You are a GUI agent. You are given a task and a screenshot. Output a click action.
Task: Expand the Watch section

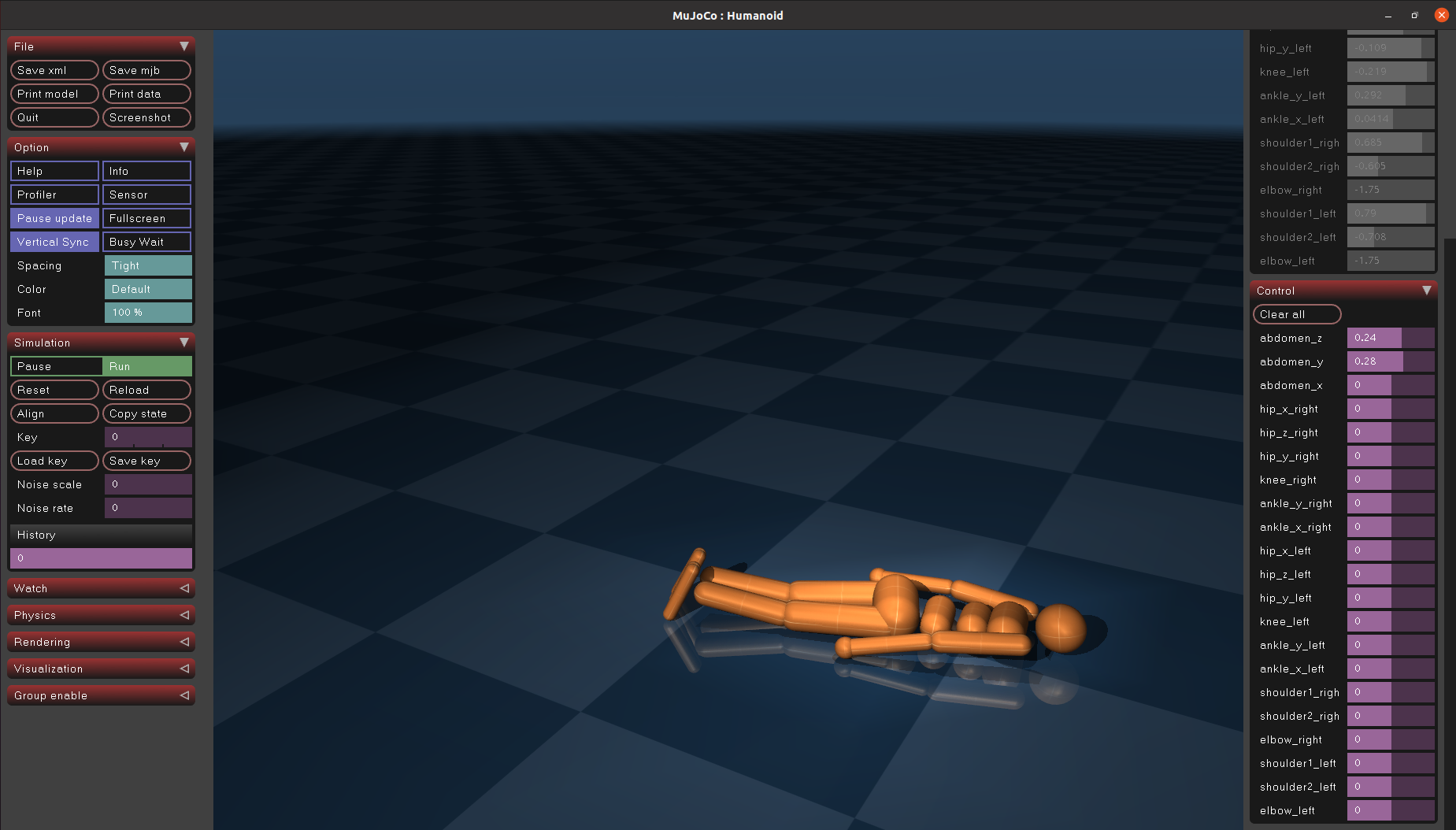101,588
